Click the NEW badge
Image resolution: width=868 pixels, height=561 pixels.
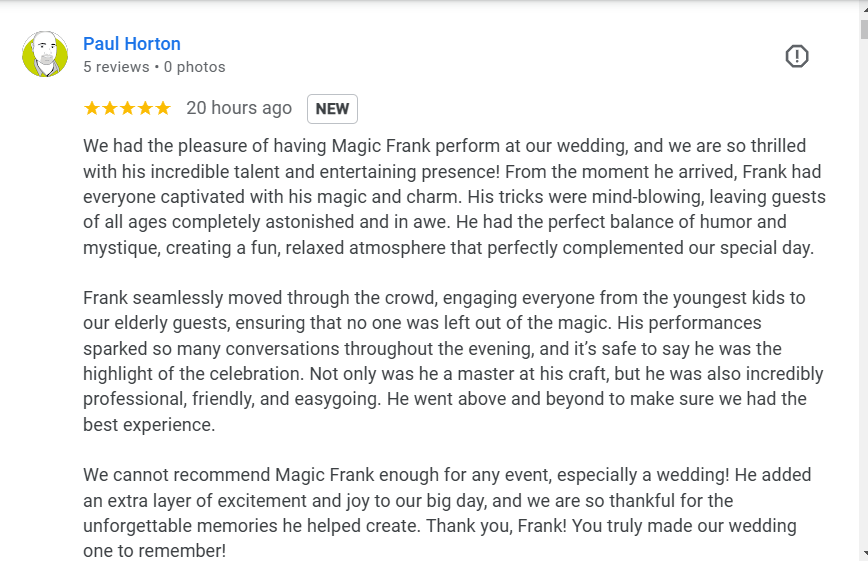pos(332,109)
